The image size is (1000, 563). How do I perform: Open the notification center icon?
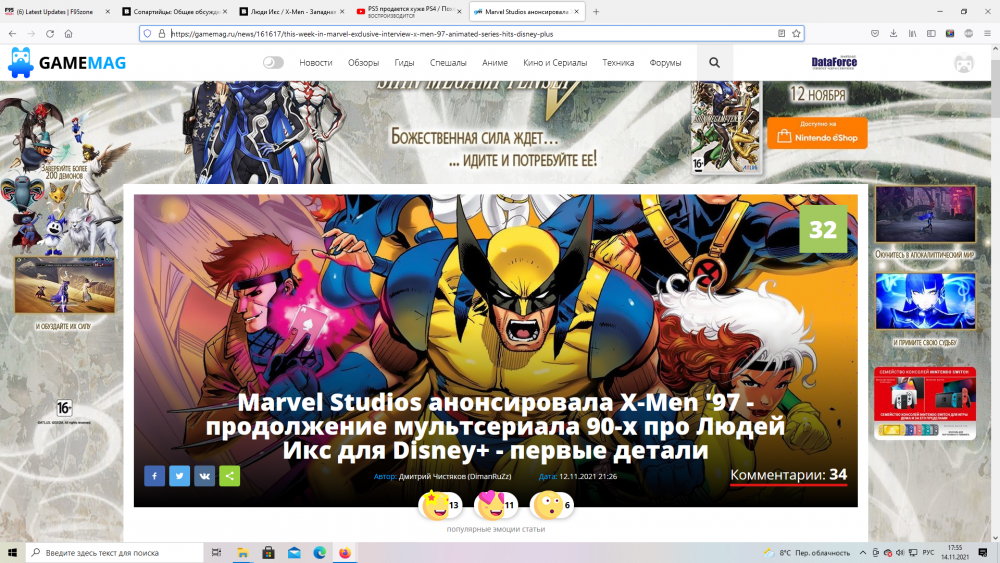point(983,553)
